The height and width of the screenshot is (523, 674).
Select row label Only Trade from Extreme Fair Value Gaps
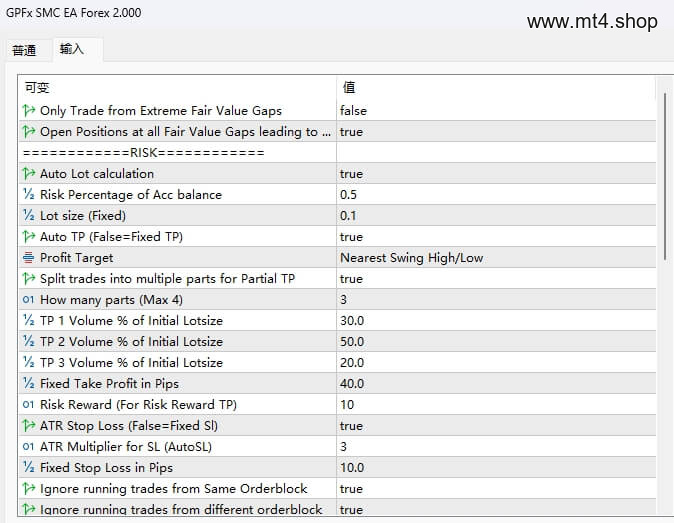[x=161, y=110]
